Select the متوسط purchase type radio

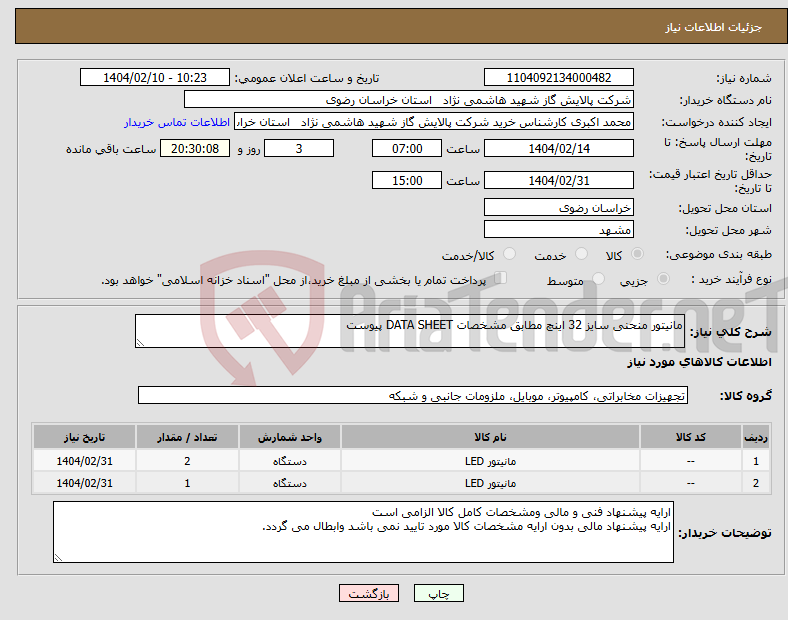tap(599, 279)
